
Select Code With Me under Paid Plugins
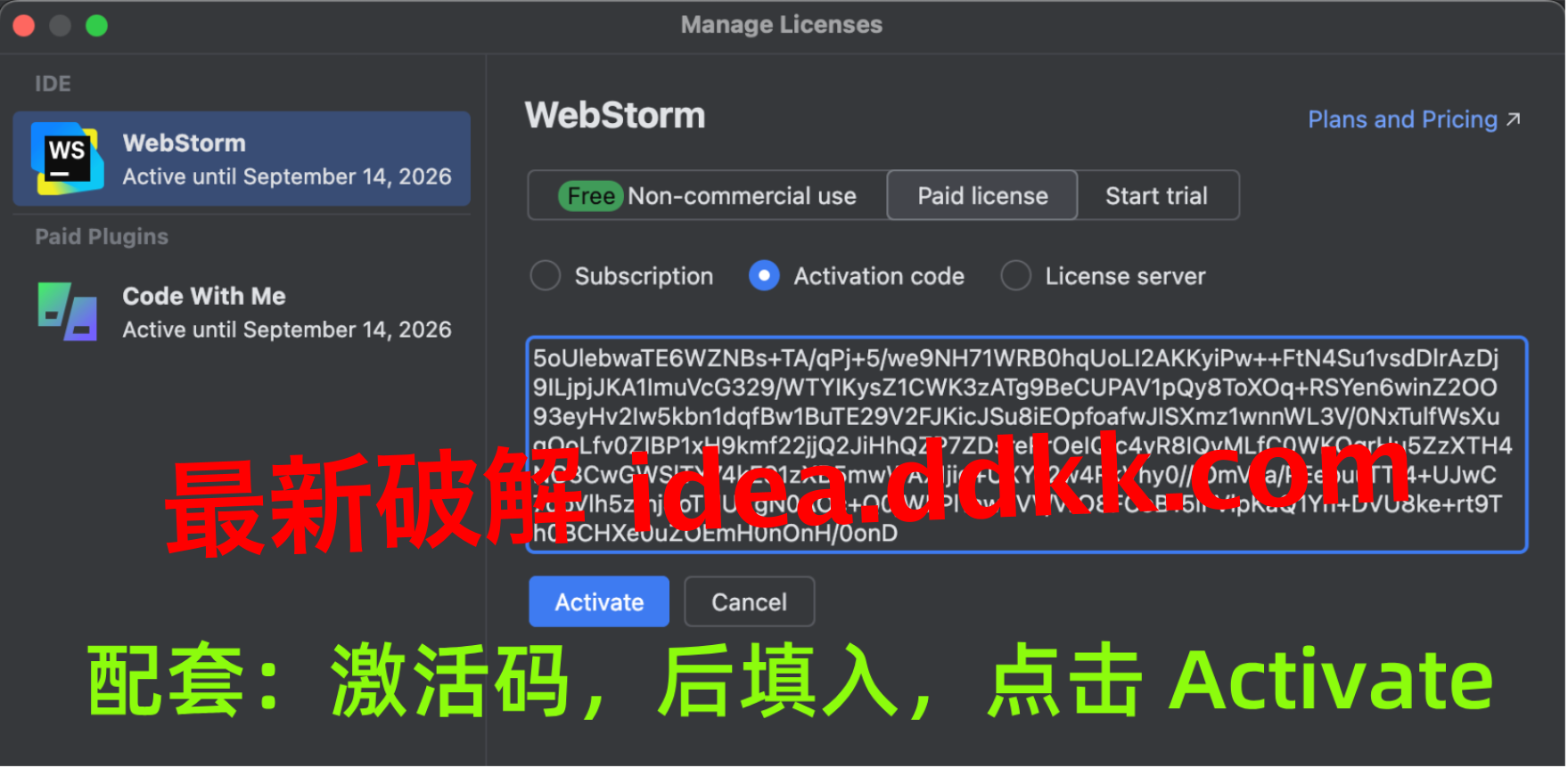pyautogui.click(x=242, y=313)
